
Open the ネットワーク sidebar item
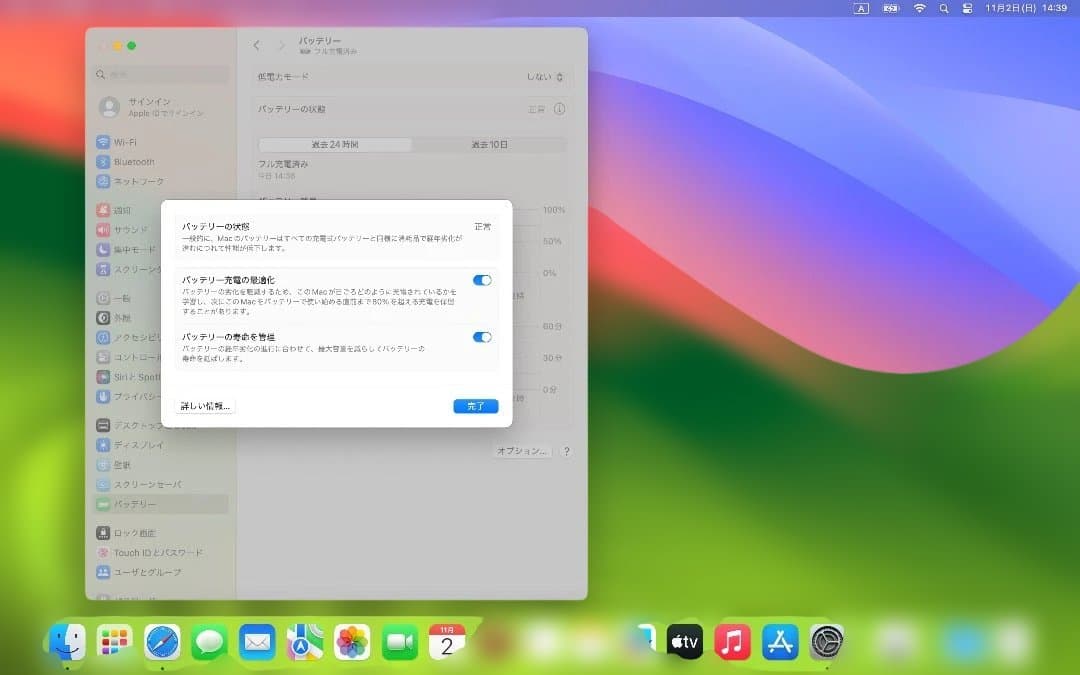click(134, 181)
